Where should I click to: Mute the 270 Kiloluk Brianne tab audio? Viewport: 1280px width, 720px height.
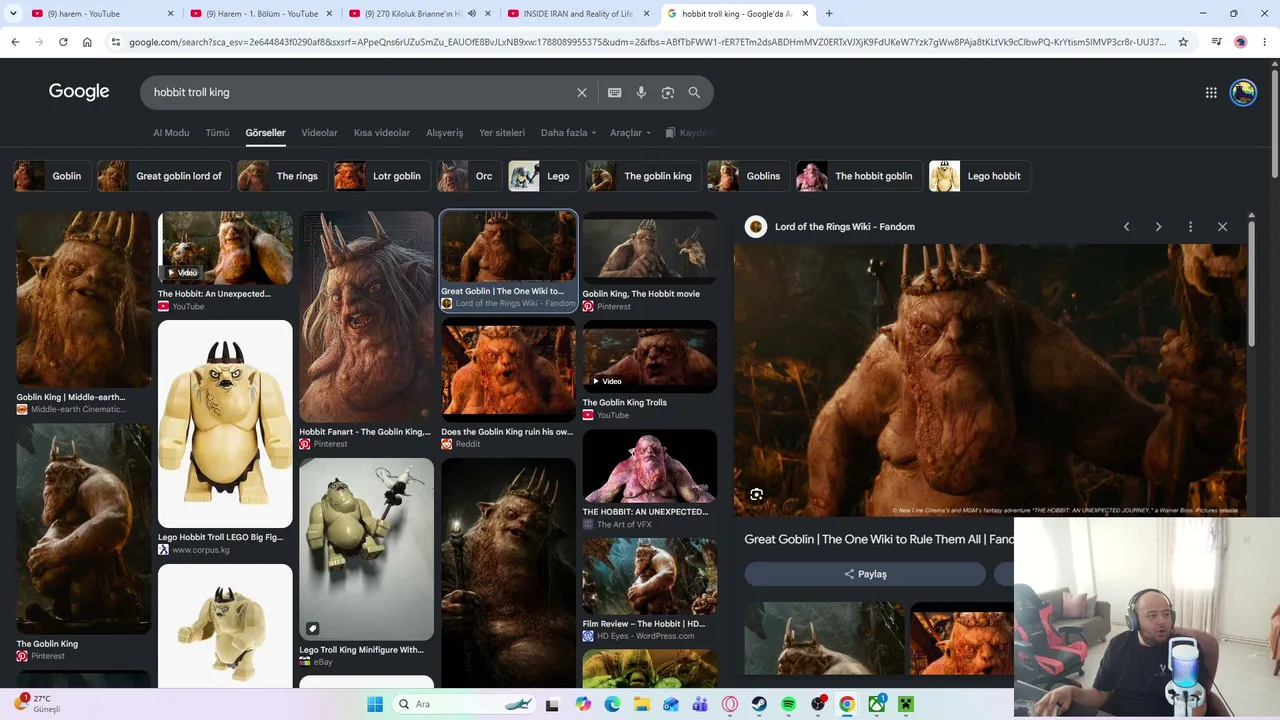click(x=472, y=14)
